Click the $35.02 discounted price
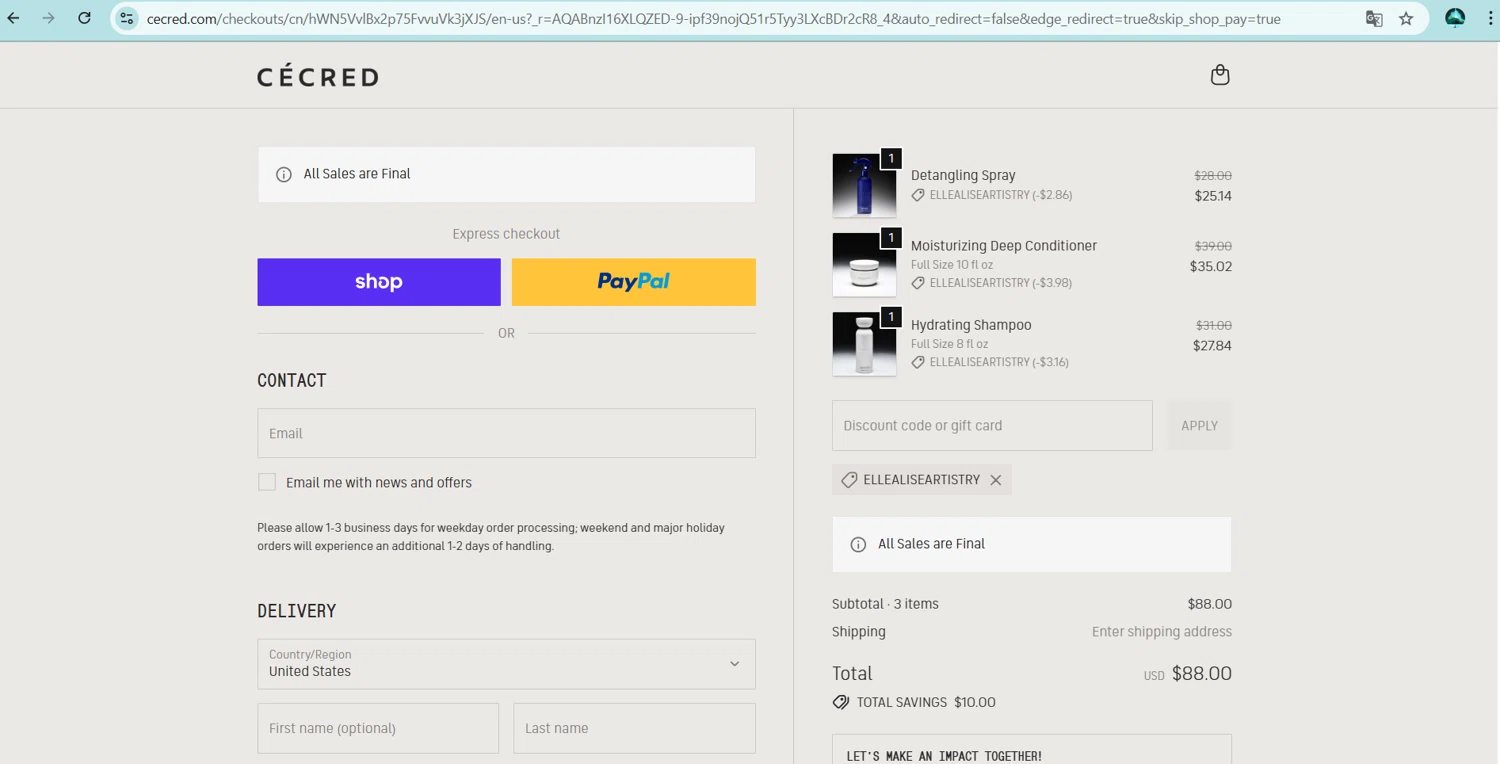1500x764 pixels. pos(1211,267)
